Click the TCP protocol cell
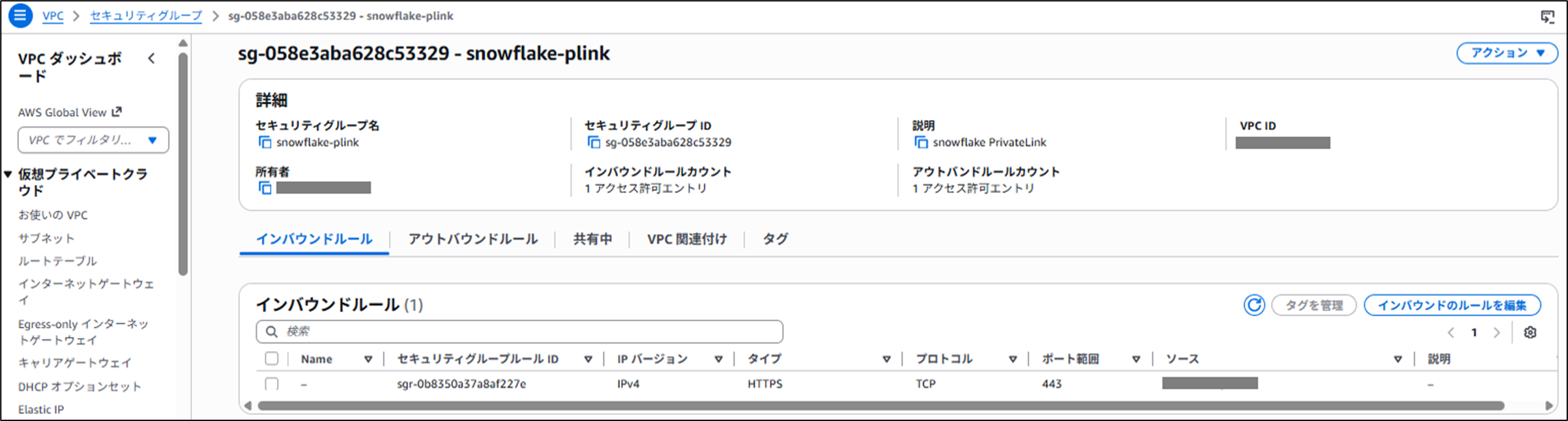The height and width of the screenshot is (421, 1568). tap(925, 384)
